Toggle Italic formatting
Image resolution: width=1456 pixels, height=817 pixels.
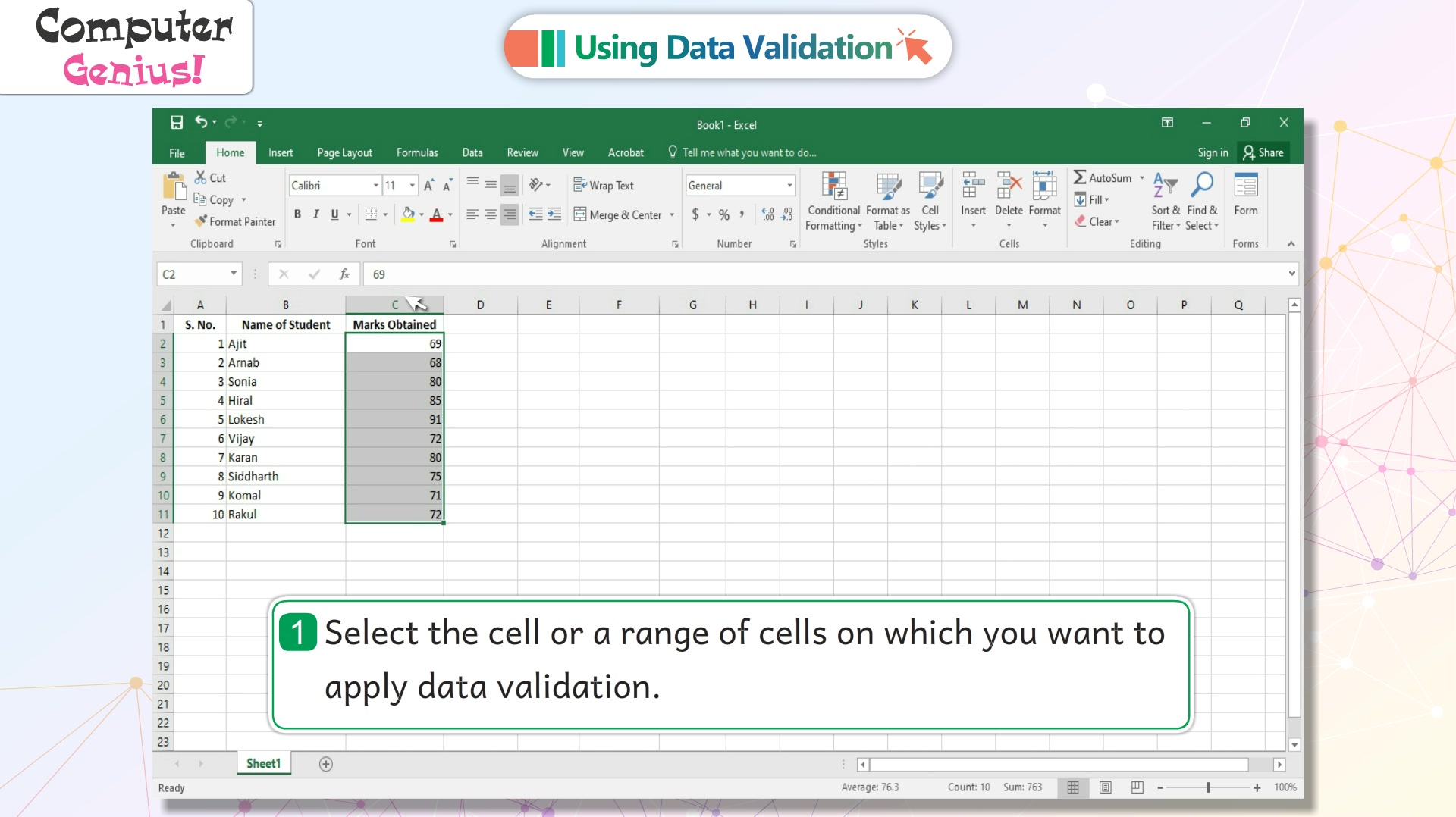pos(316,214)
